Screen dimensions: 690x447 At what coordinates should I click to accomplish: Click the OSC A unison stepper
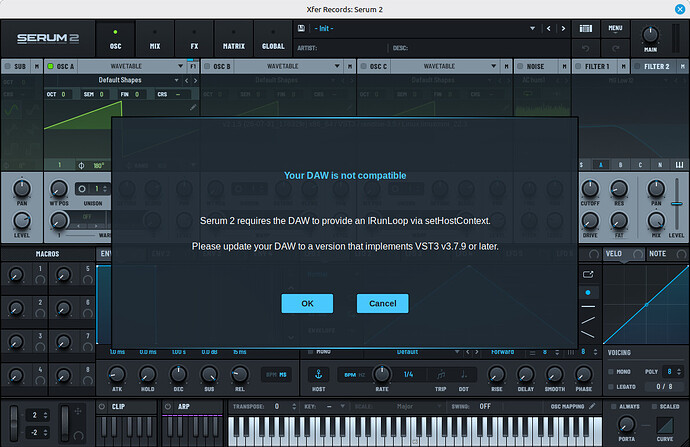point(105,189)
